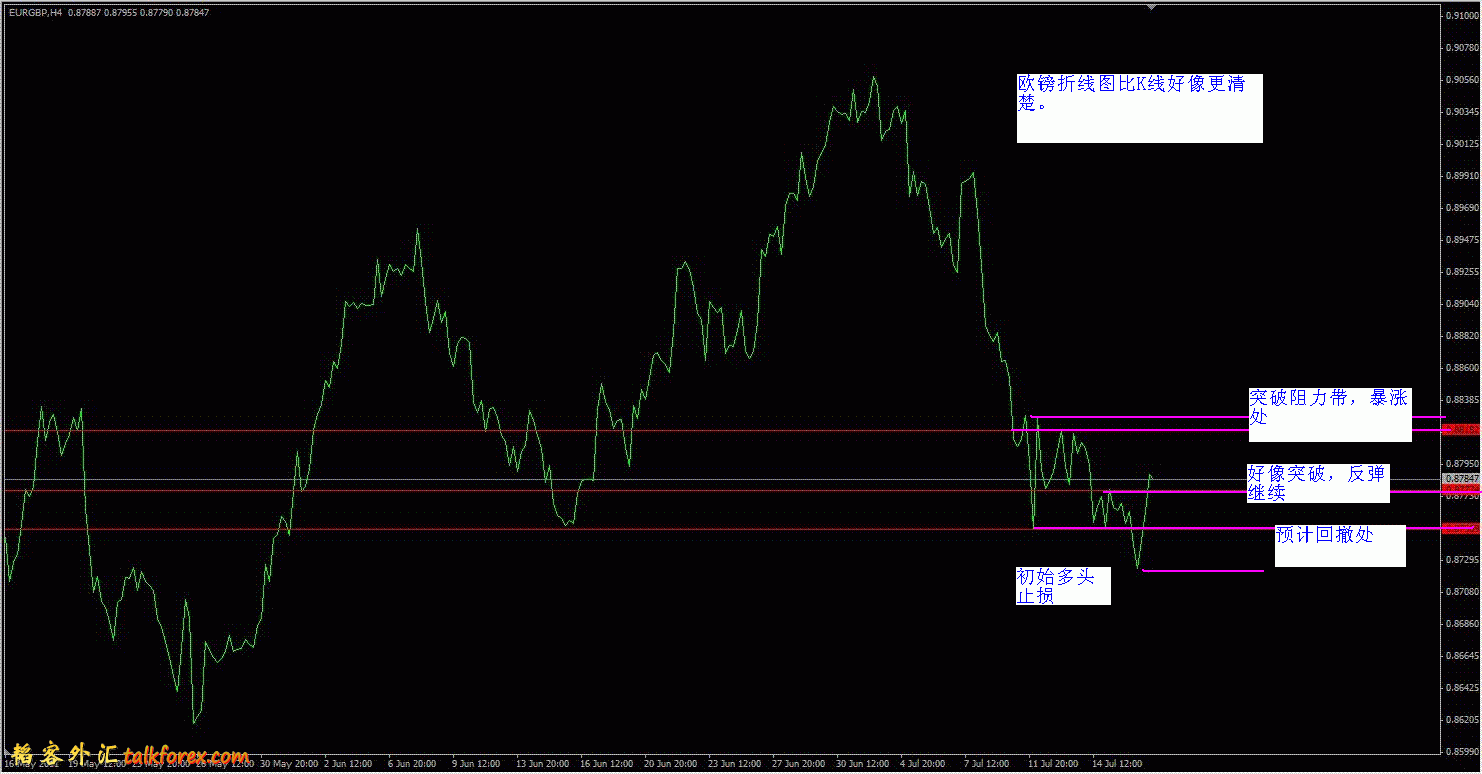
Task: Click the '6 Jun 20:00' time axis label
Action: click(411, 763)
